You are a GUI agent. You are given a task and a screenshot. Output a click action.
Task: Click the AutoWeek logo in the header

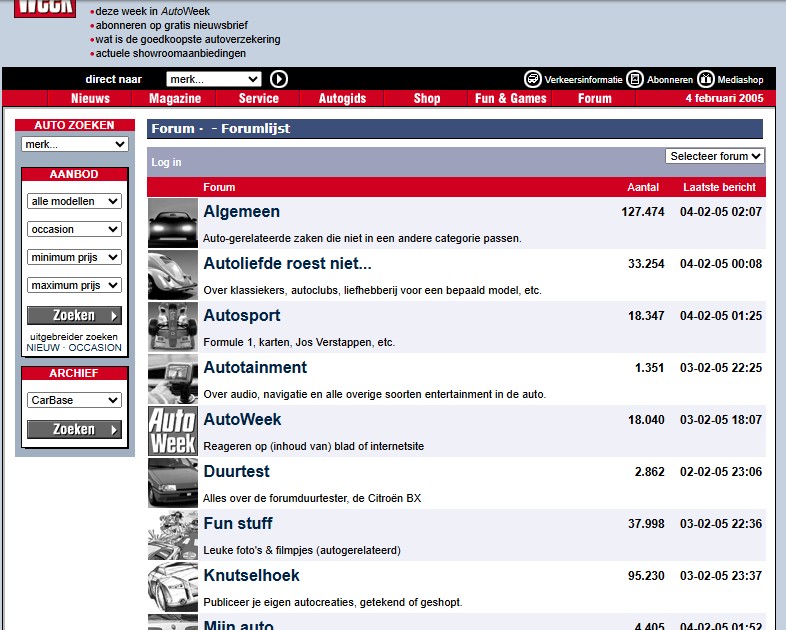point(45,8)
